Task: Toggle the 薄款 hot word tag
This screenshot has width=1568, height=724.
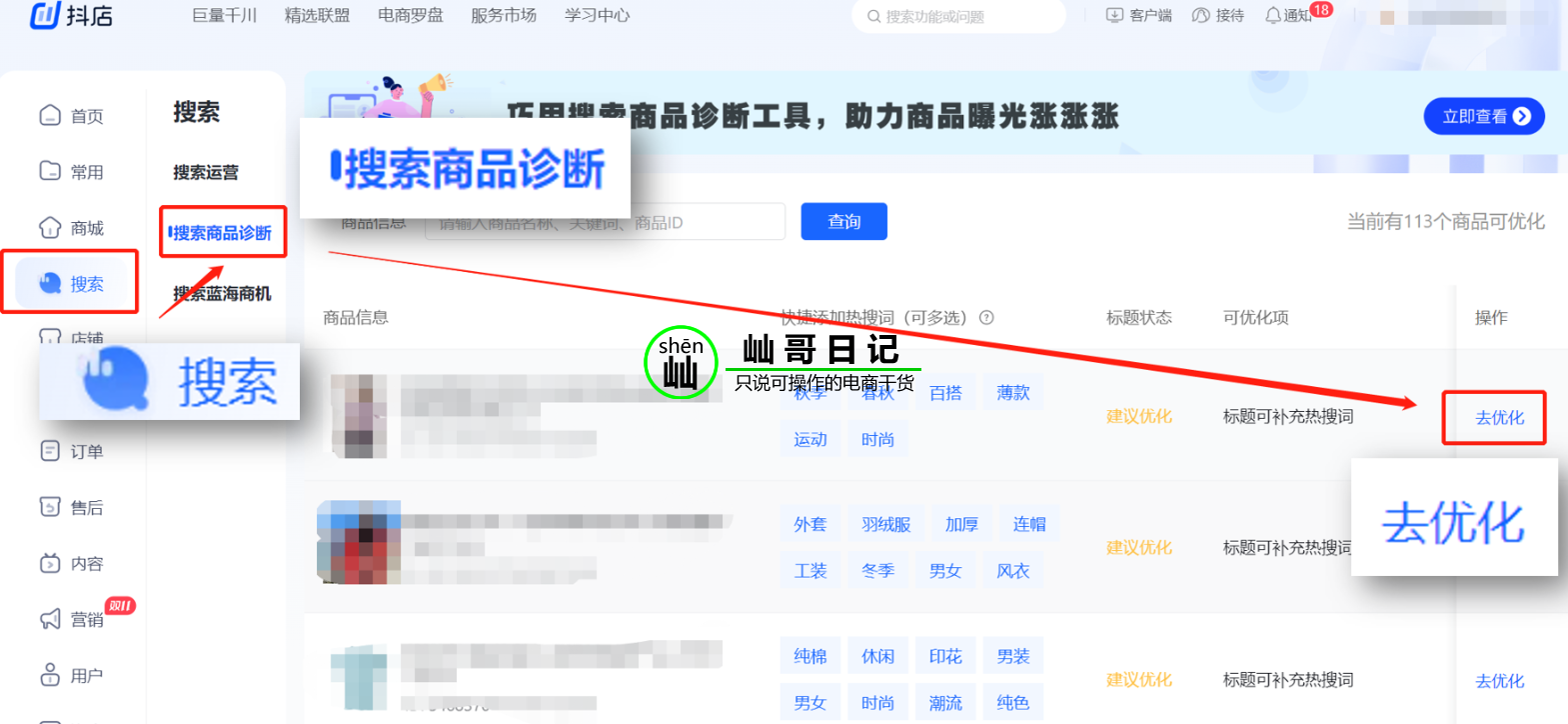Action: click(1013, 393)
